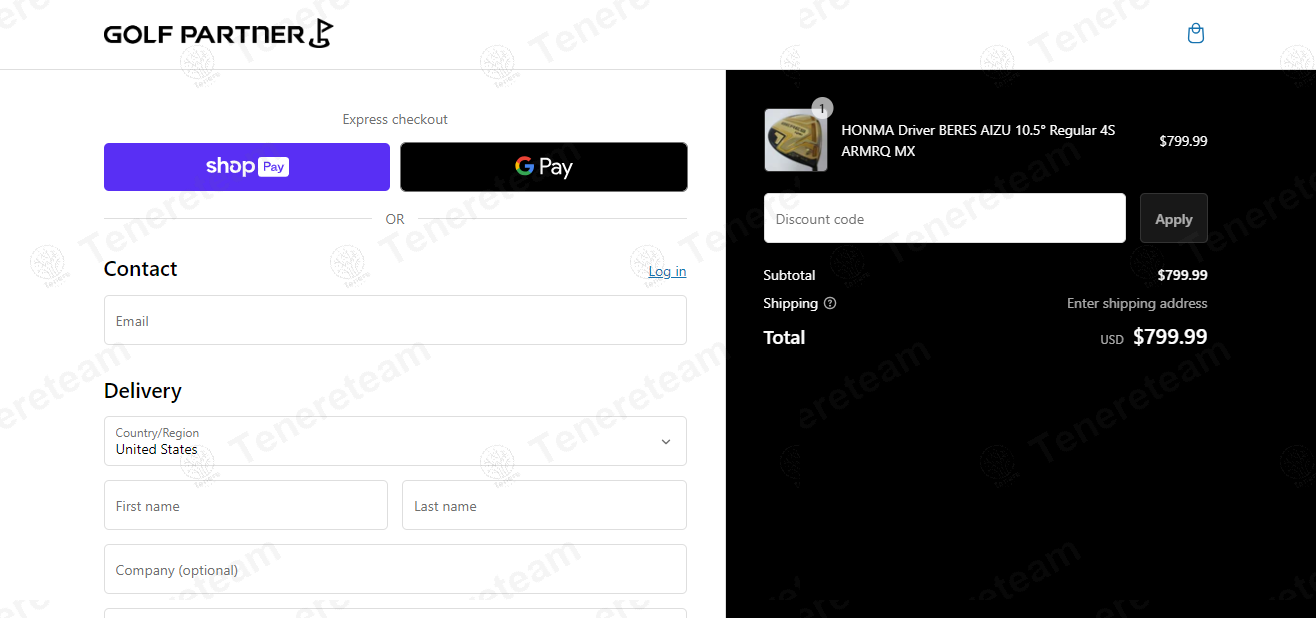The image size is (1316, 618).
Task: Open the HONMA driver product thumbnail
Action: tap(796, 141)
